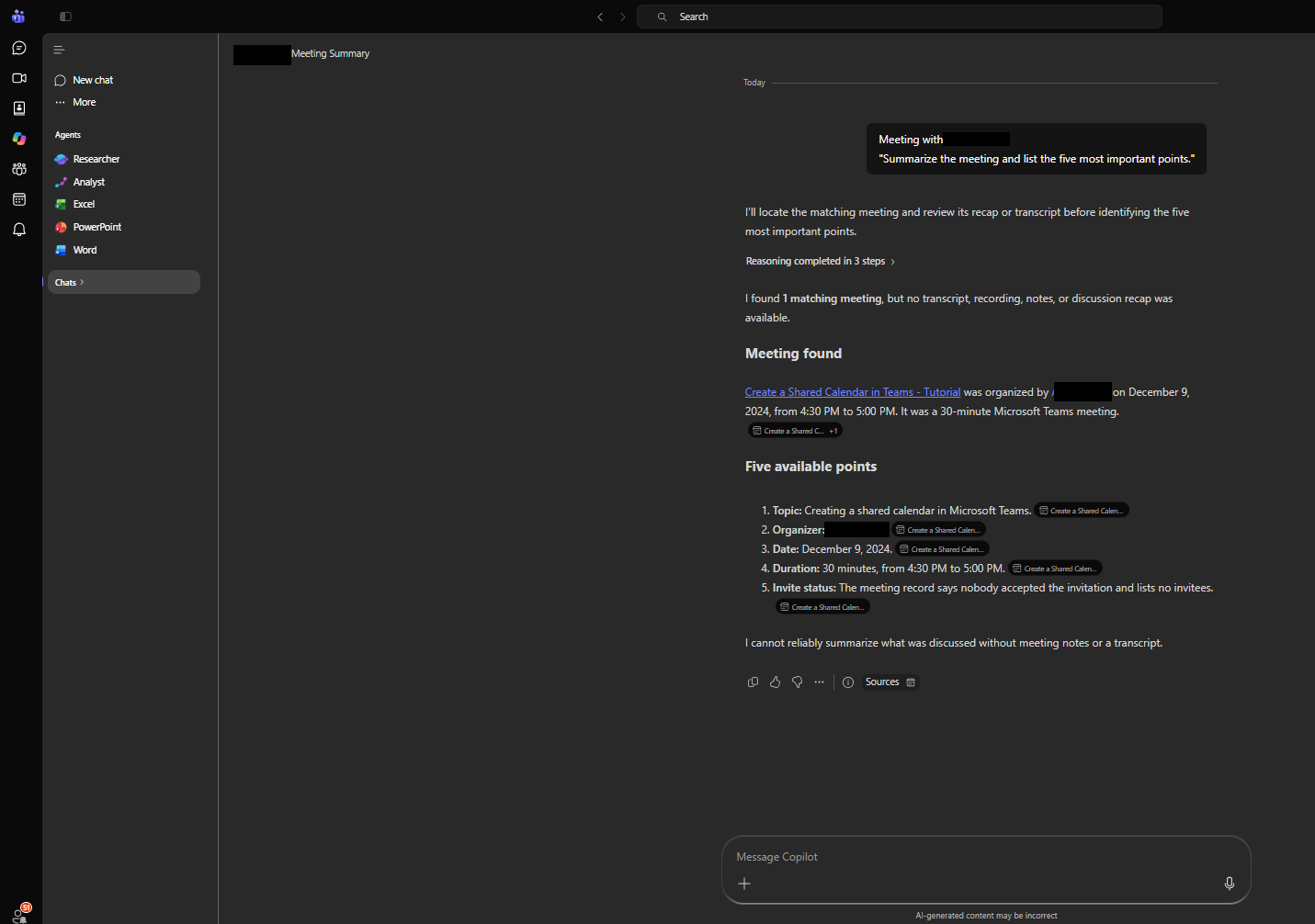Go back with the left arrow

(x=600, y=17)
